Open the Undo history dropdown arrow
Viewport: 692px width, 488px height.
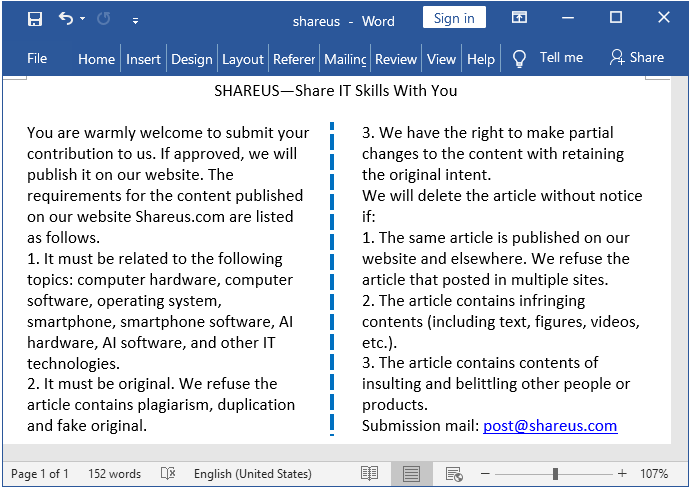point(83,19)
